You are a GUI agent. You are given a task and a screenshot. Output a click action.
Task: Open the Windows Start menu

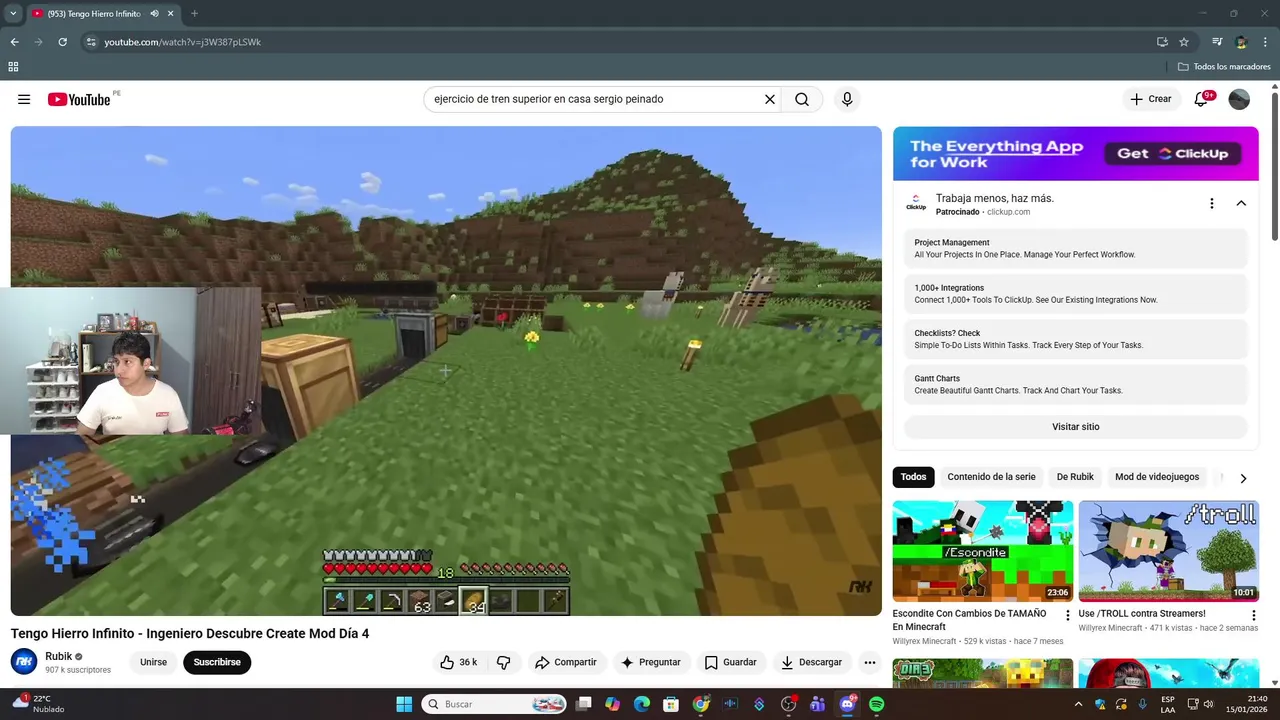(x=404, y=704)
